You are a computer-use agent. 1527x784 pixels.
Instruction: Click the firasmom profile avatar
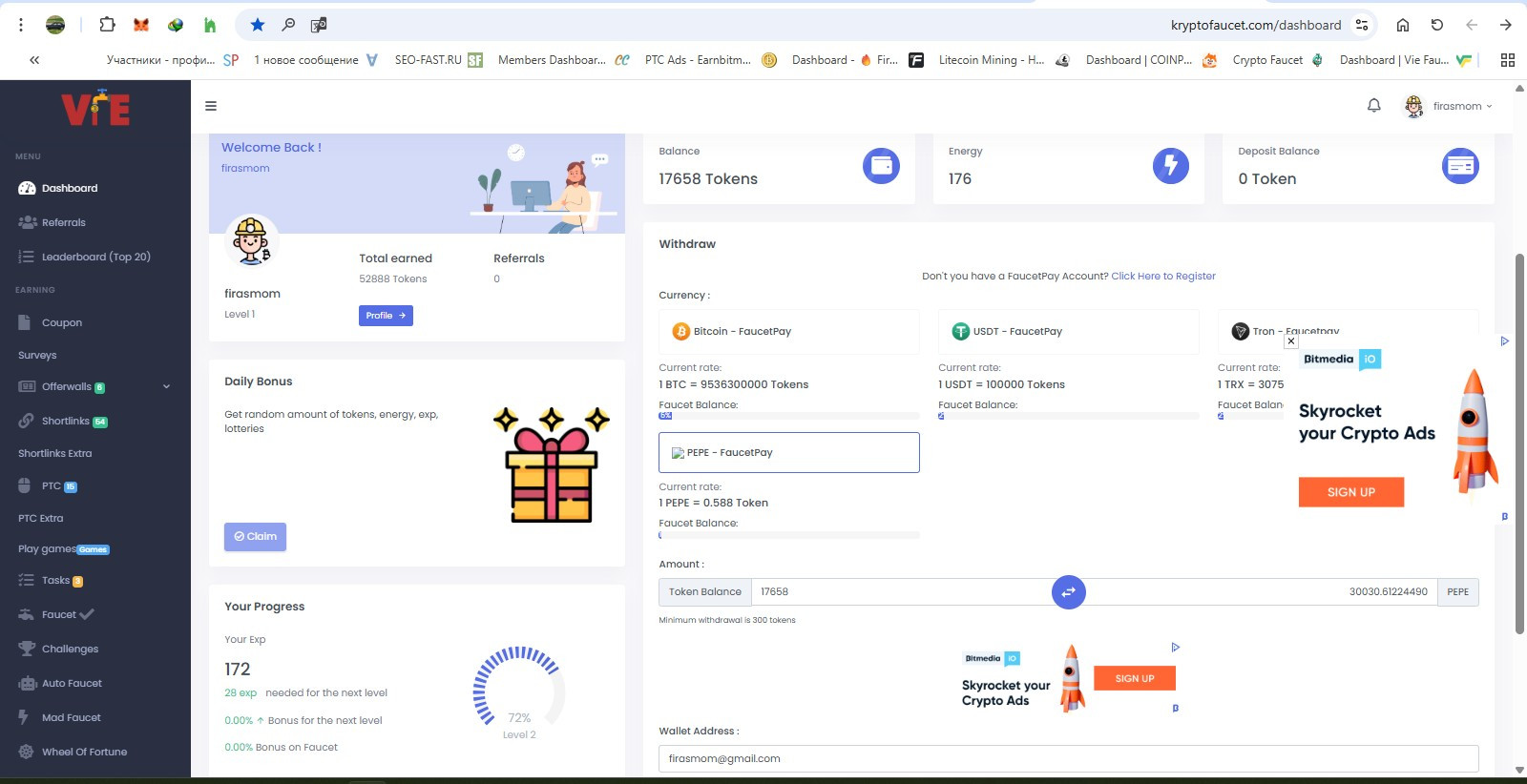(252, 240)
